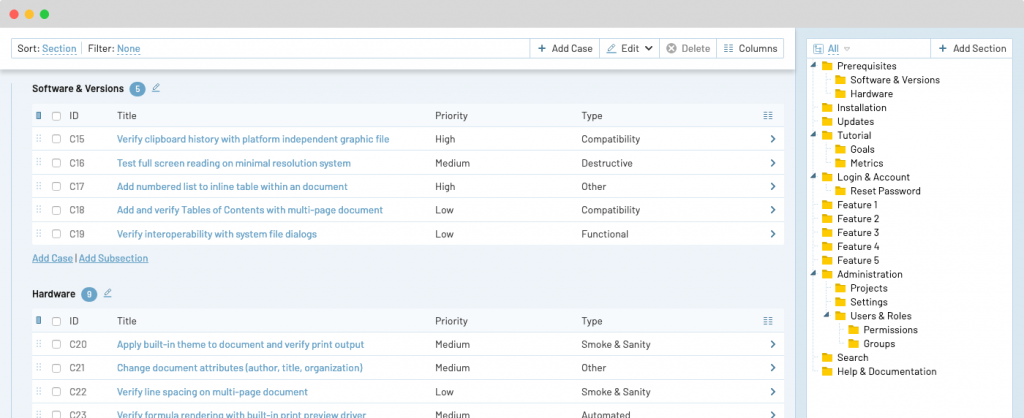The width and height of the screenshot is (1024, 418).
Task: Click the Installation folder icon
Action: click(827, 108)
